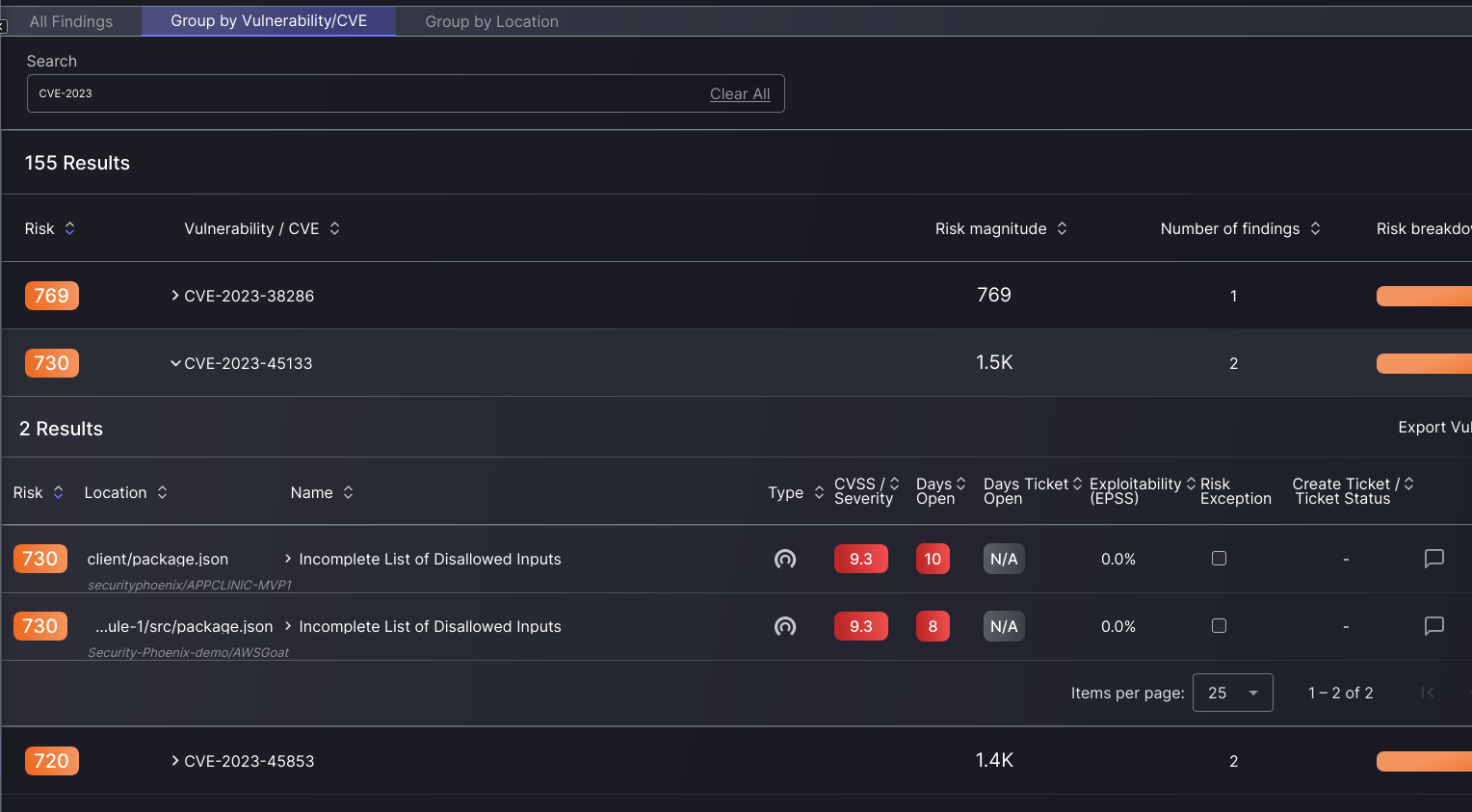Switch to All Findings tab
Screen dimensions: 1472x812
pyautogui.click(x=71, y=21)
